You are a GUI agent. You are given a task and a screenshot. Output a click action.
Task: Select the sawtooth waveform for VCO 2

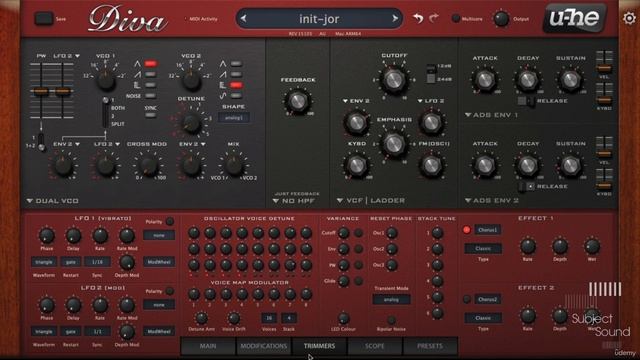pos(236,74)
